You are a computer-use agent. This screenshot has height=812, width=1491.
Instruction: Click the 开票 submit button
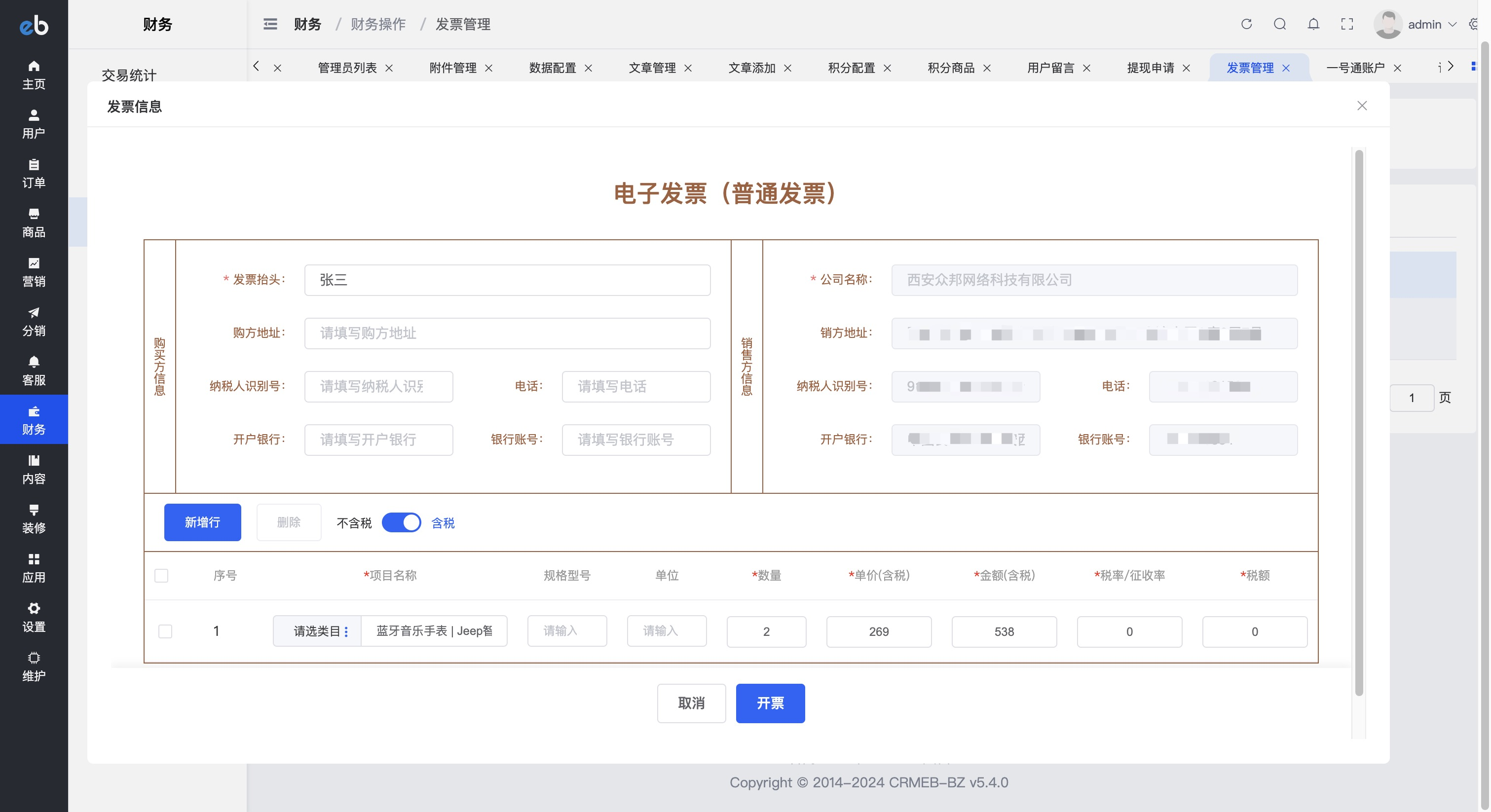coord(770,702)
